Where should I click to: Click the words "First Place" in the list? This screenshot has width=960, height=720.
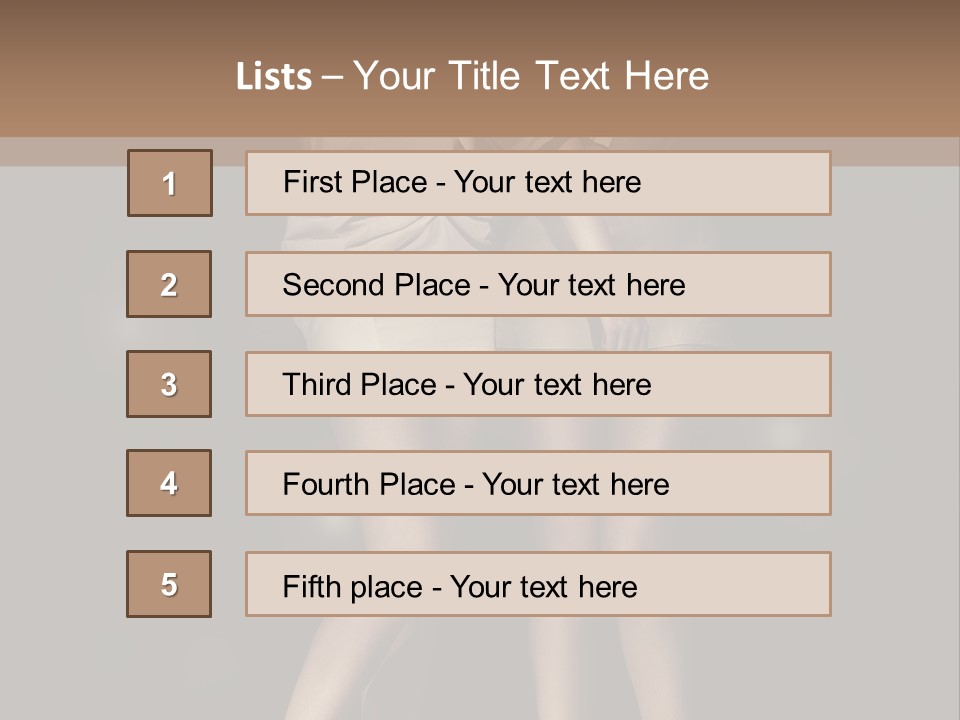[353, 182]
